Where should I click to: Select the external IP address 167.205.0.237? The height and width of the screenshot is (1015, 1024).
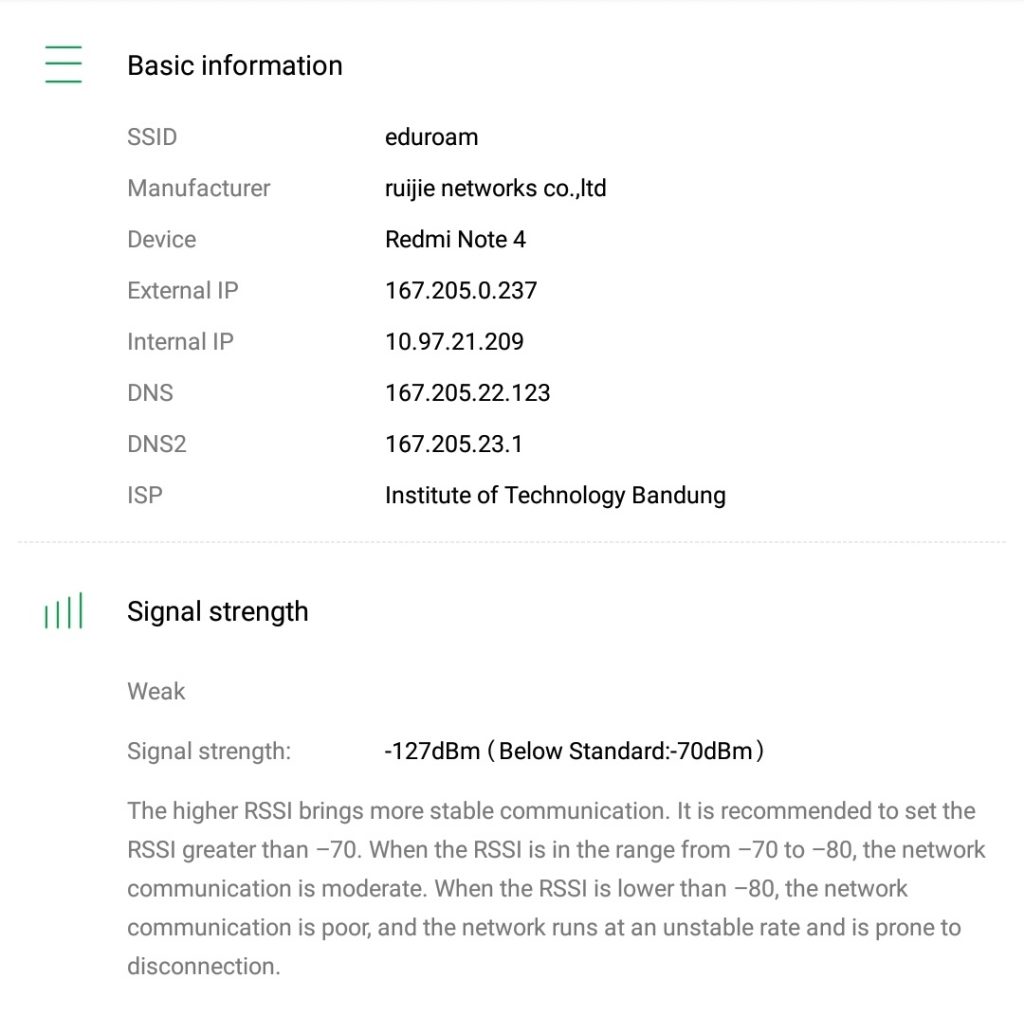(x=461, y=291)
